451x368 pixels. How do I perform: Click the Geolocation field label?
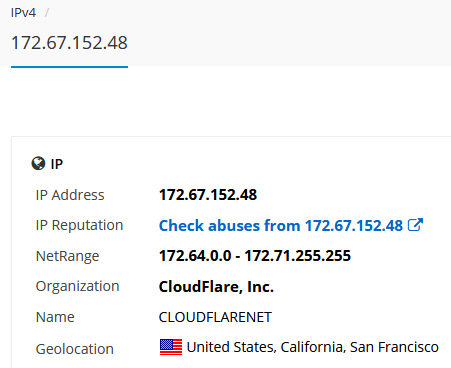(75, 349)
